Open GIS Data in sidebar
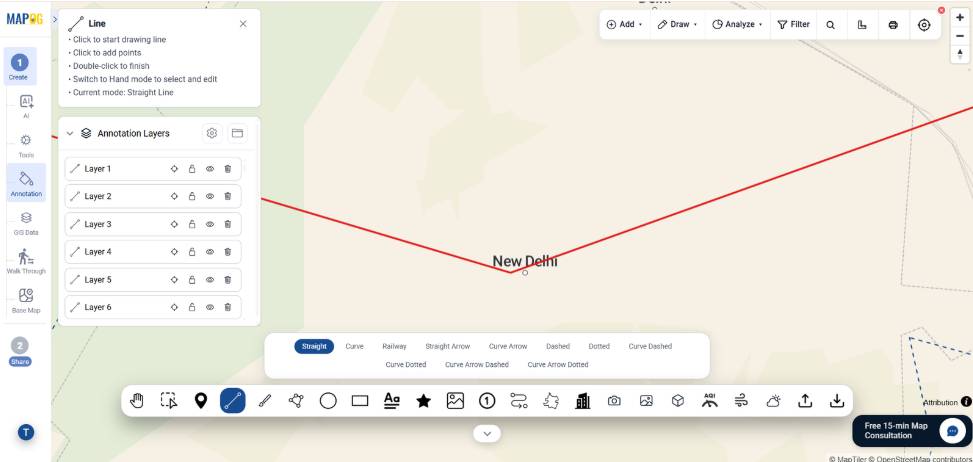The image size is (973, 462). point(26,223)
